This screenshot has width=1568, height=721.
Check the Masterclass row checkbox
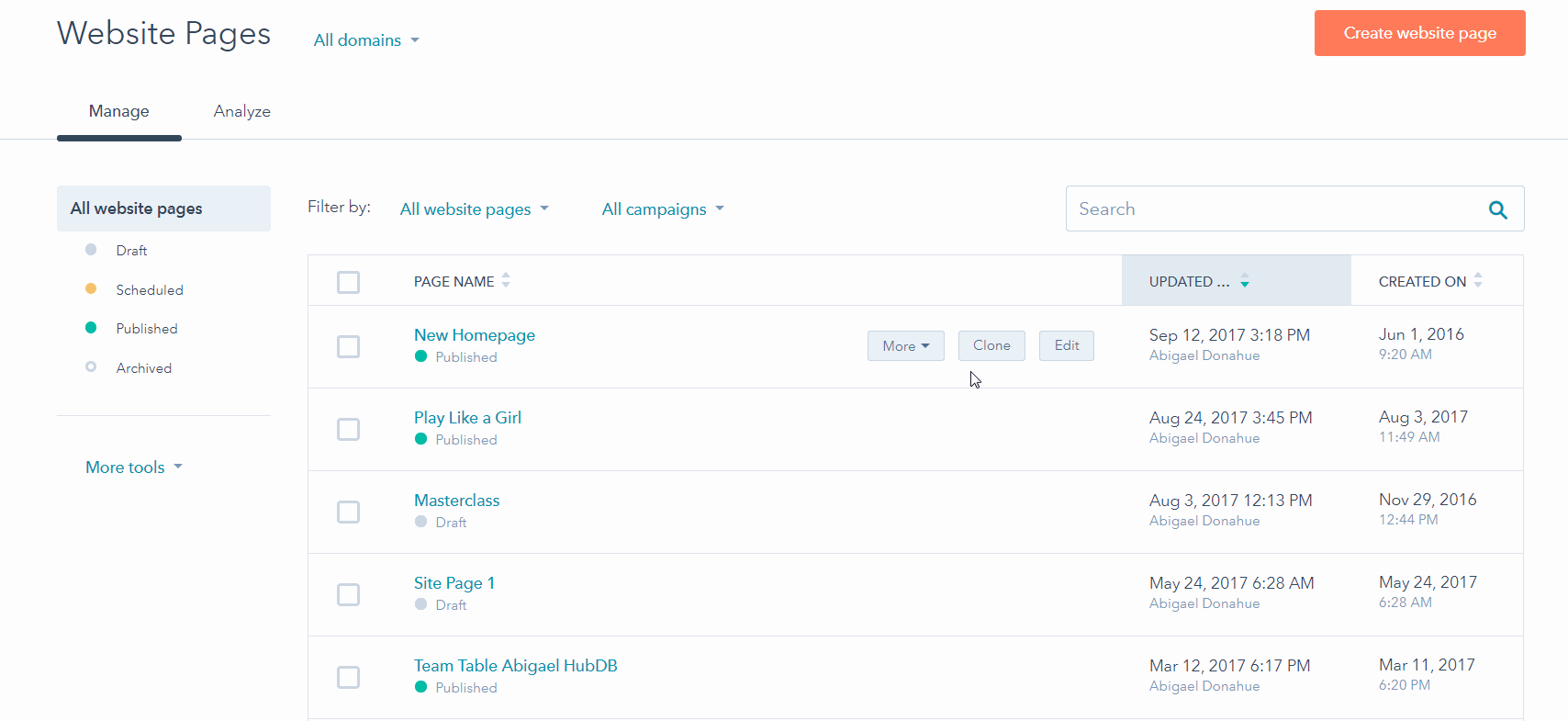pos(348,512)
